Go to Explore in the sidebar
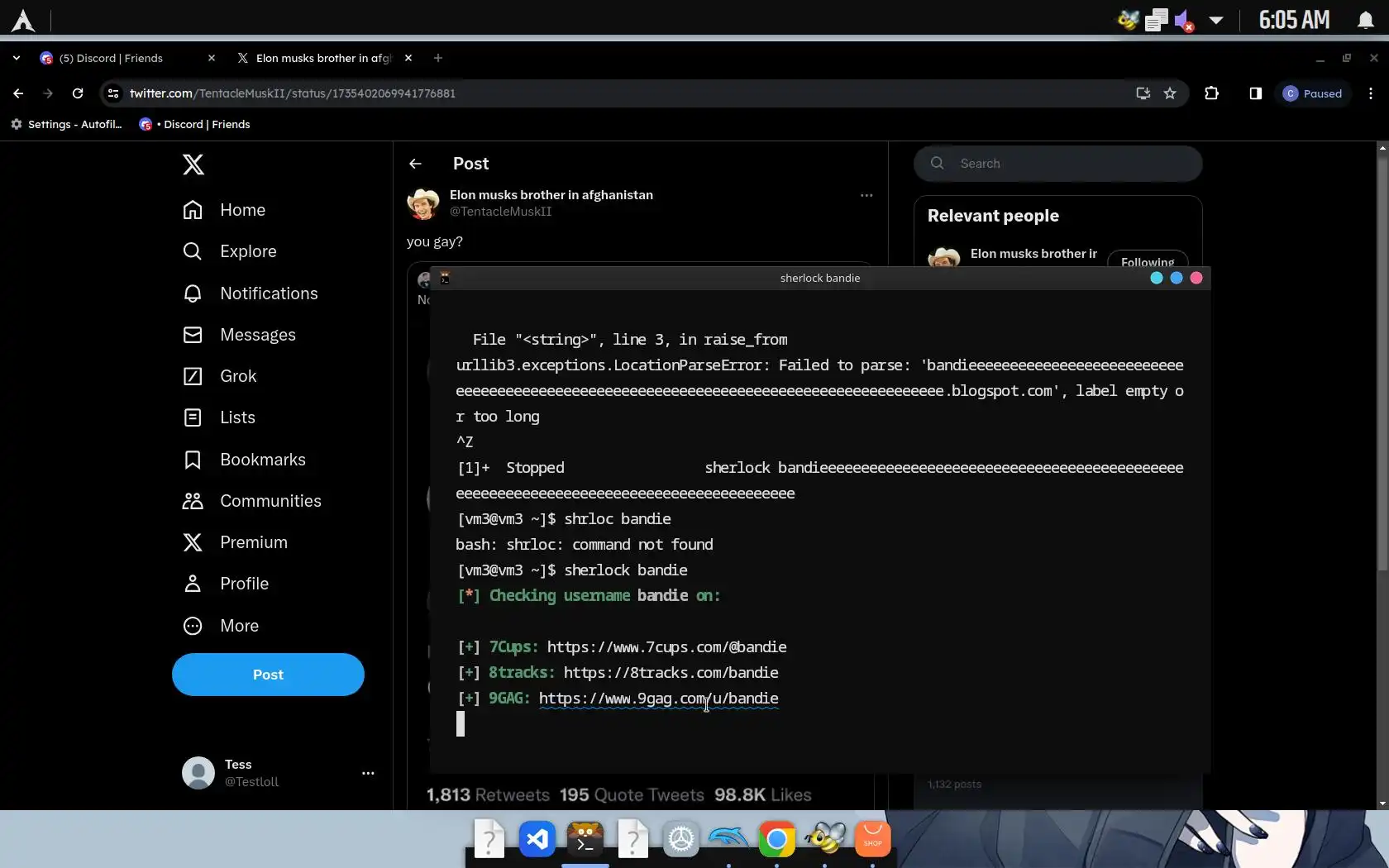The image size is (1389, 868). [230, 251]
